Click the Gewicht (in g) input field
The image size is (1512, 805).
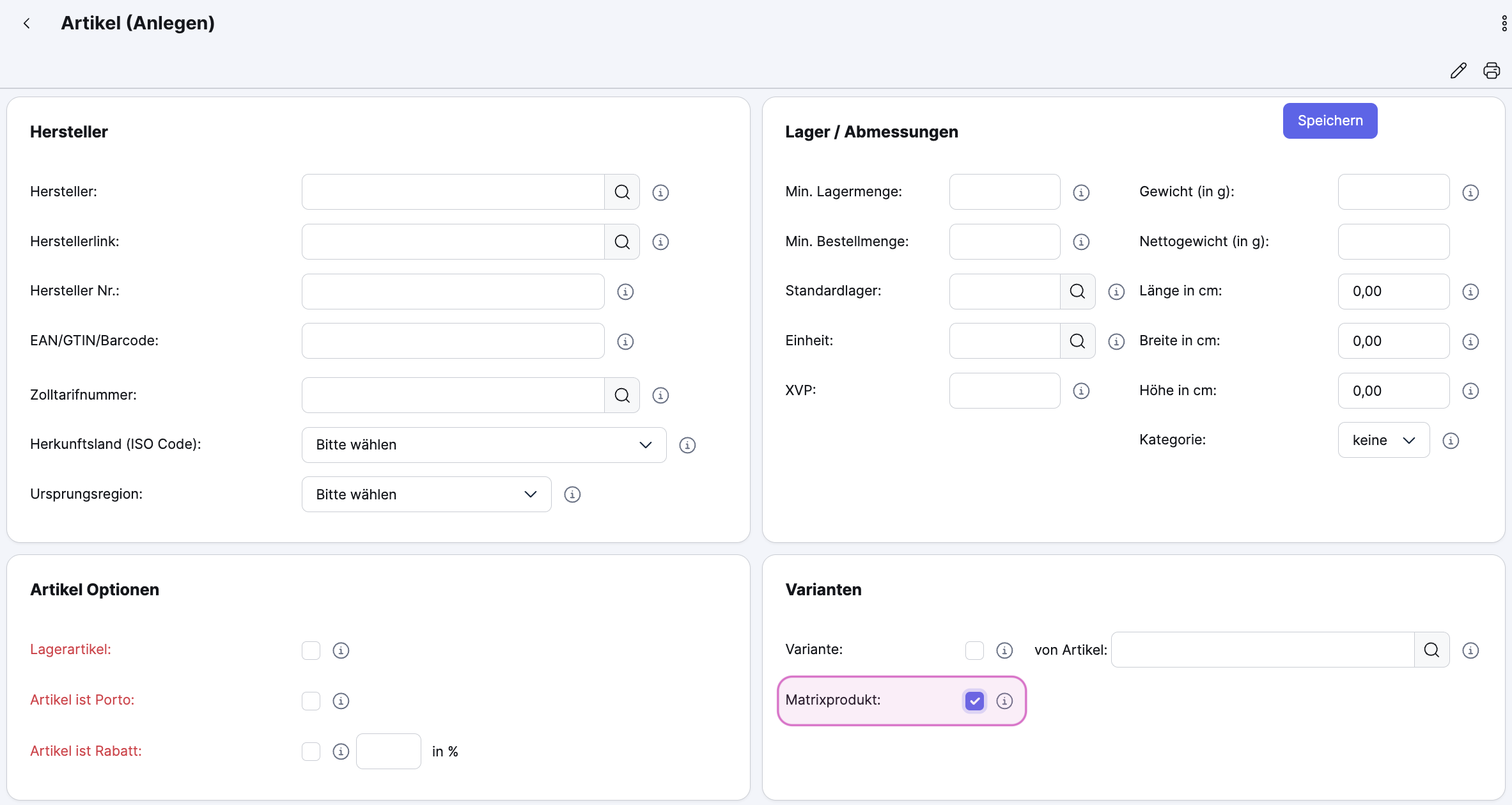point(1393,192)
